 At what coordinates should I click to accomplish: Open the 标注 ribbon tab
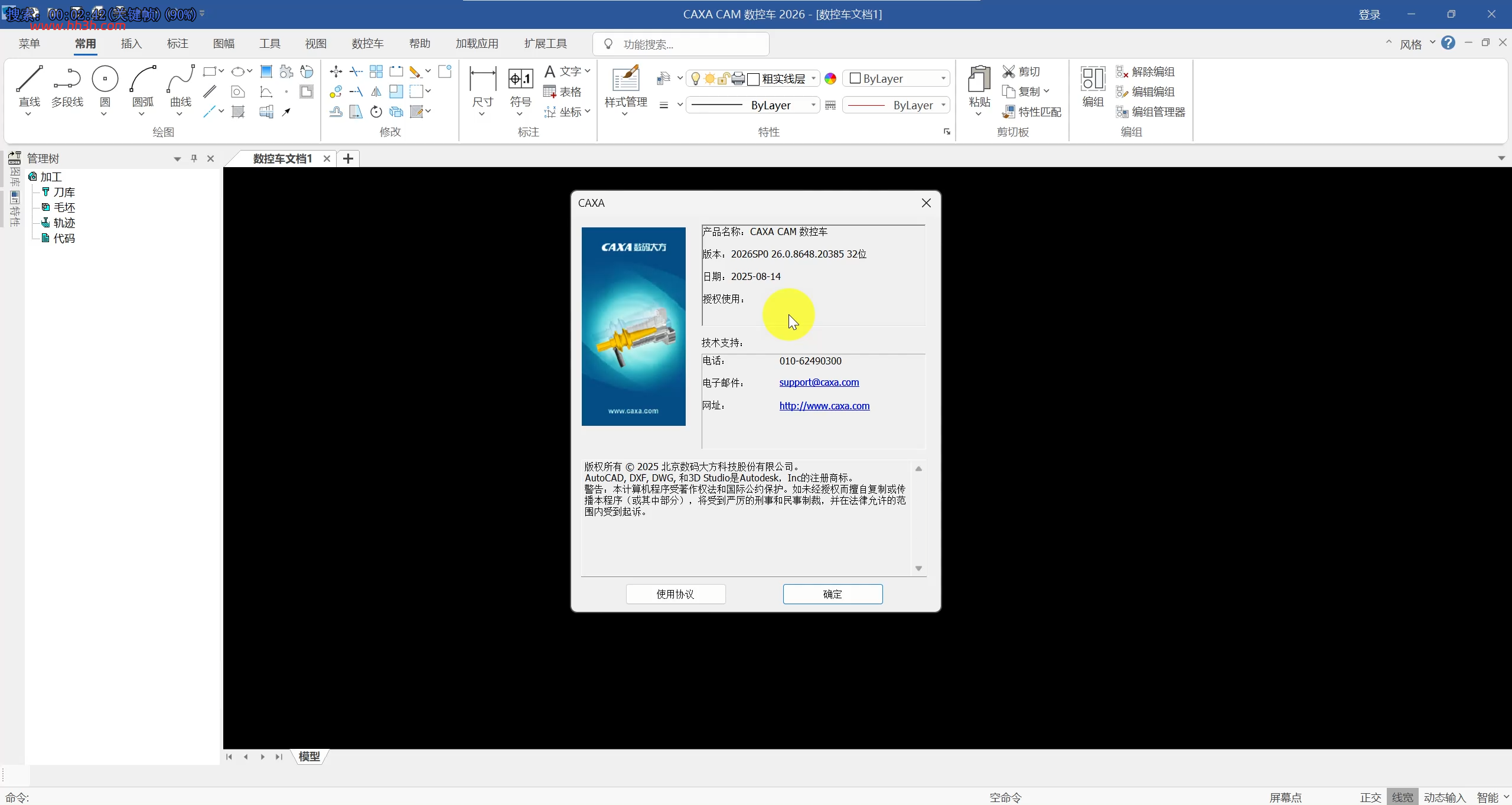[177, 44]
